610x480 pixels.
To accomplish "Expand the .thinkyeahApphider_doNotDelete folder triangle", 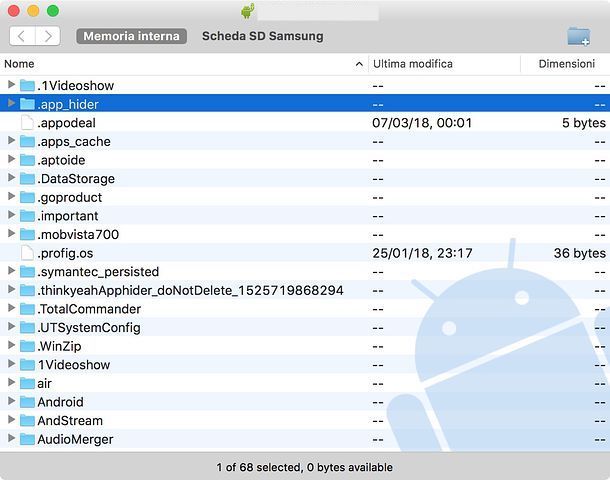I will (11, 289).
